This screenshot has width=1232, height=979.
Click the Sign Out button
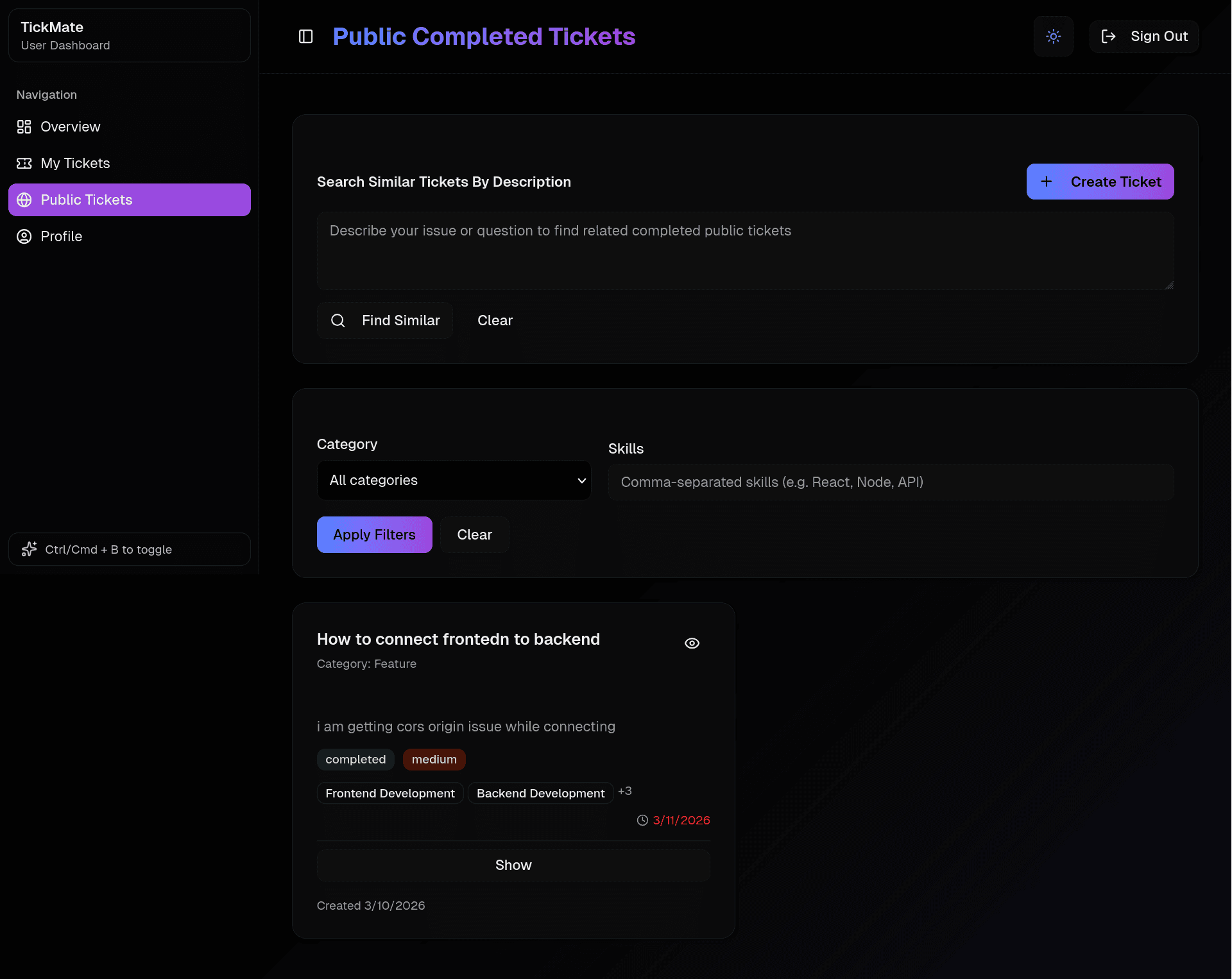[x=1144, y=37]
